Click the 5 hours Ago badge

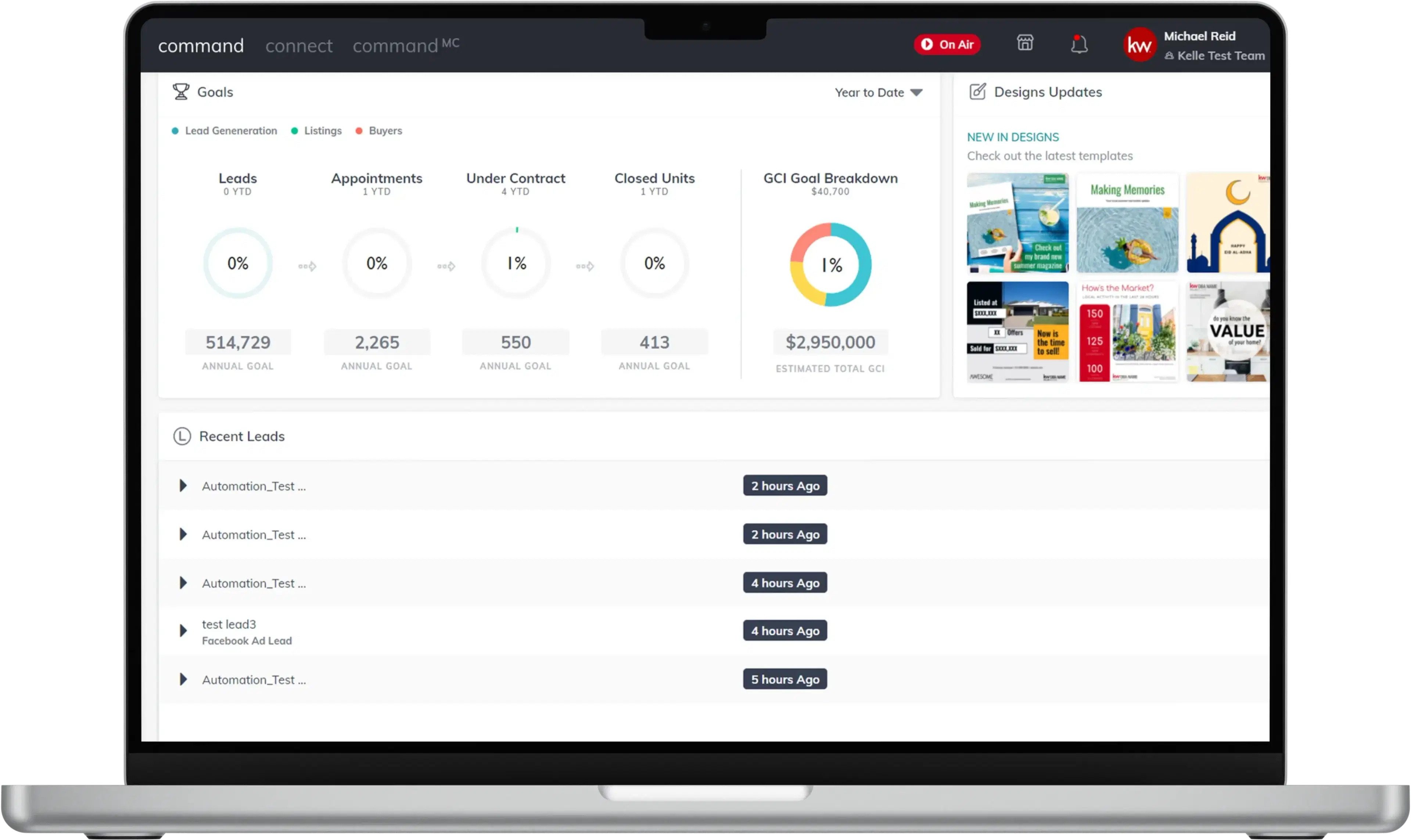click(785, 679)
